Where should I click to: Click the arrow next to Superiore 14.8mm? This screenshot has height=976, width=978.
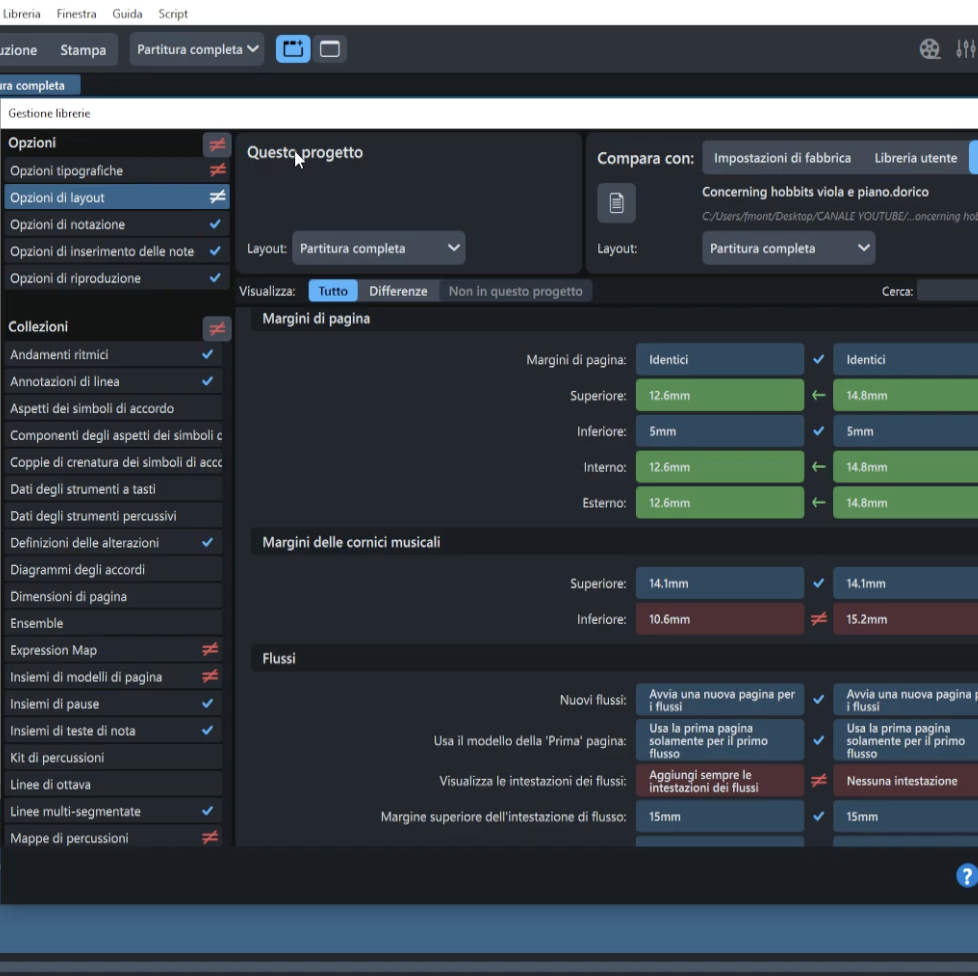[818, 396]
